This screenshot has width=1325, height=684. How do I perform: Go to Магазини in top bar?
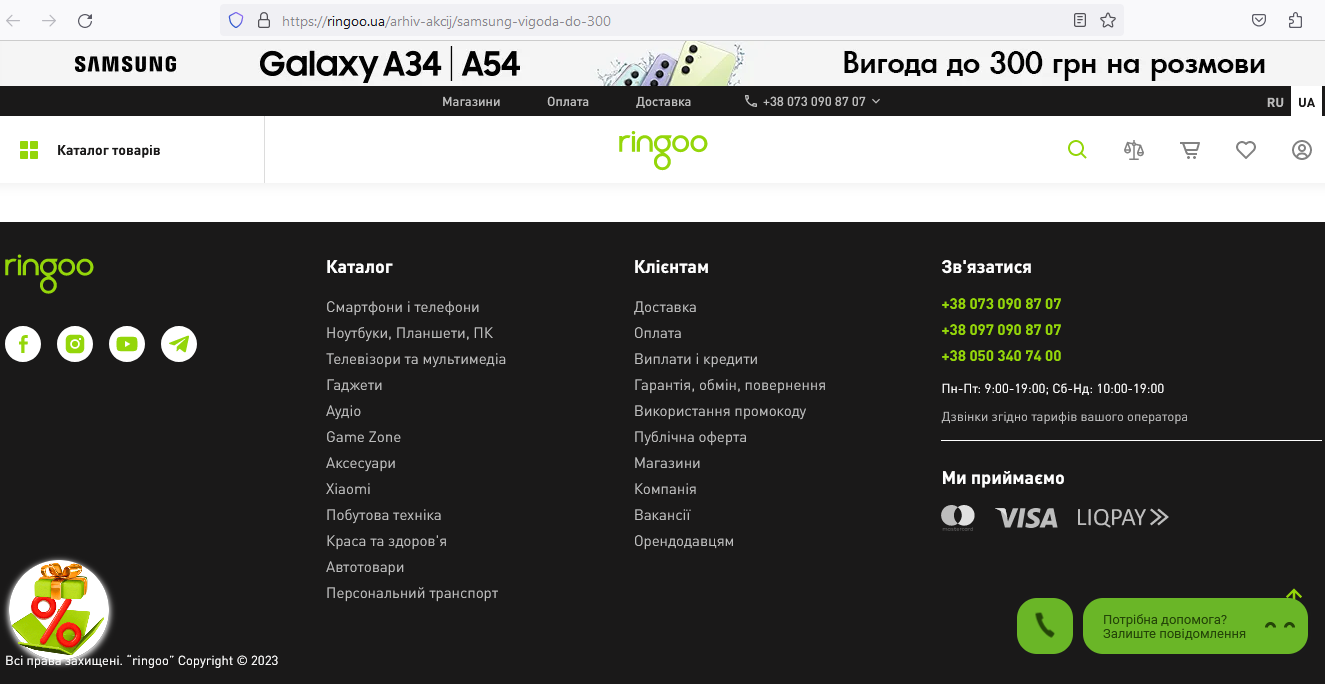click(471, 102)
